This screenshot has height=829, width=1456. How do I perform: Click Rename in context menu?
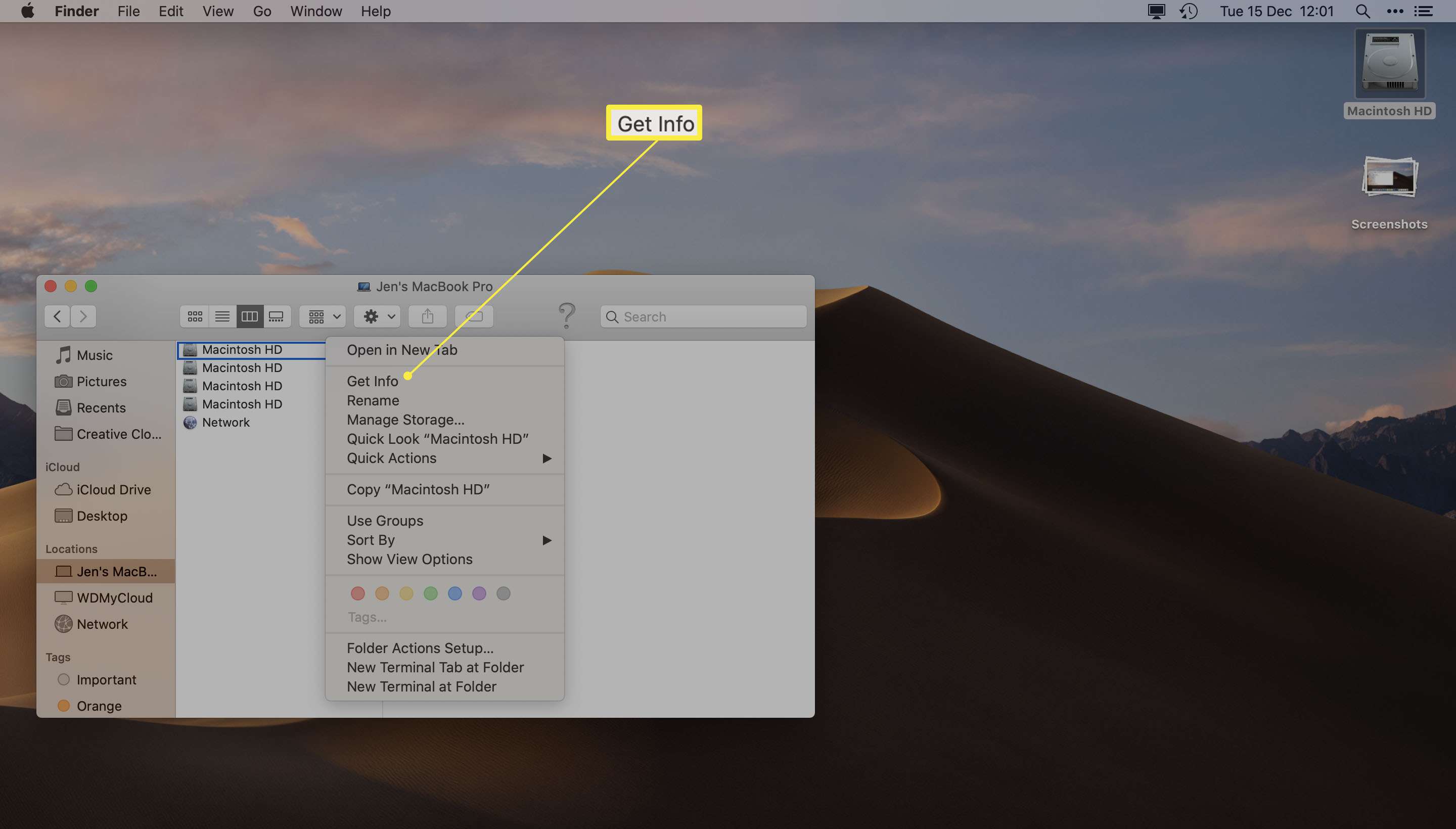click(372, 400)
